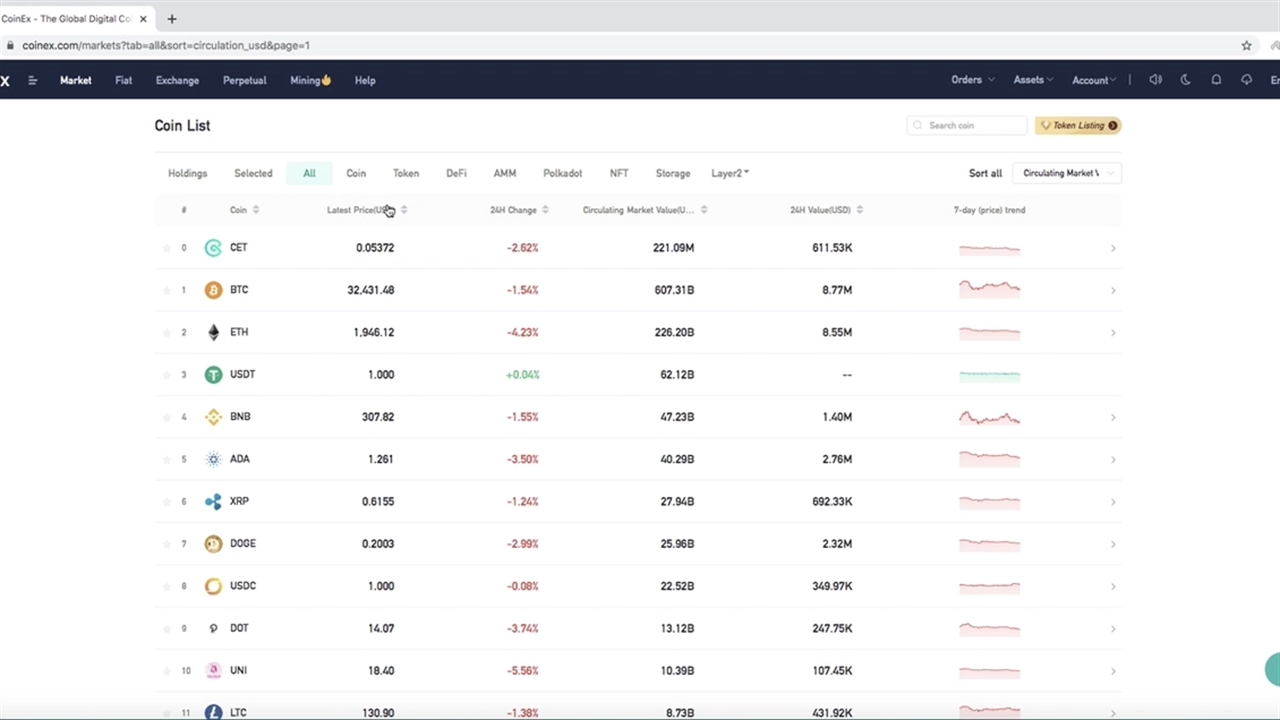This screenshot has height=720, width=1280.
Task: Click the download app cloud icon
Action: tap(1246, 80)
